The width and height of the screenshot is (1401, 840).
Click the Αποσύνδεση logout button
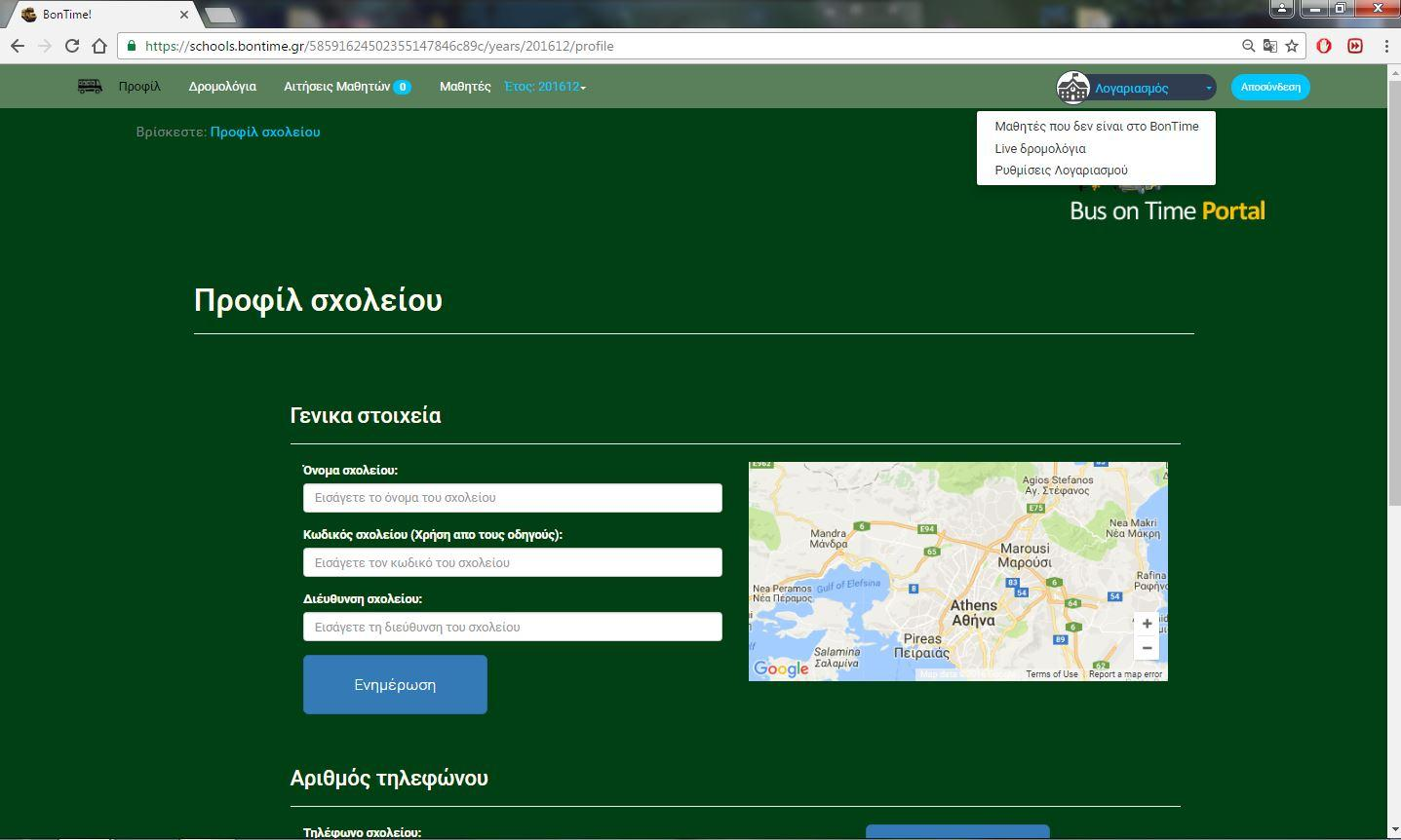1270,87
